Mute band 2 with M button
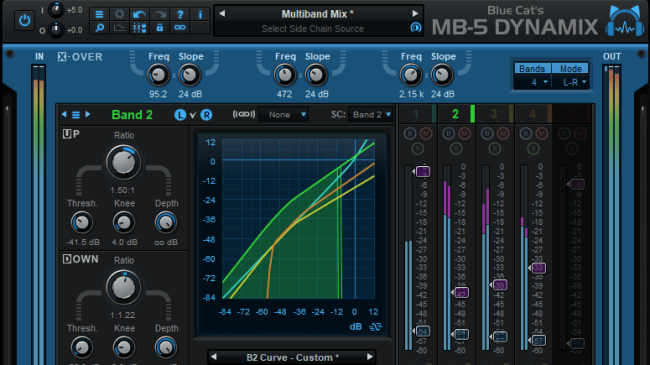 (464, 134)
